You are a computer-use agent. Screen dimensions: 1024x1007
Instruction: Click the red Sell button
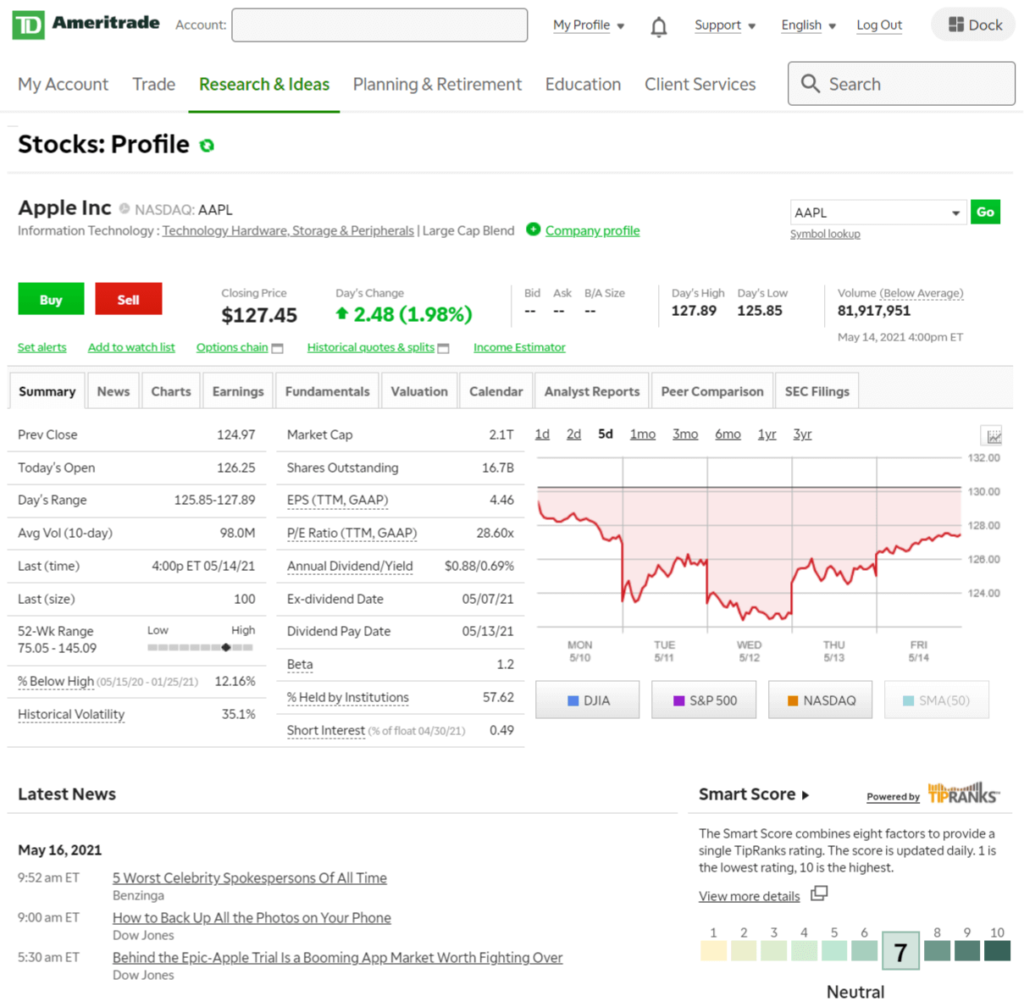pos(128,299)
